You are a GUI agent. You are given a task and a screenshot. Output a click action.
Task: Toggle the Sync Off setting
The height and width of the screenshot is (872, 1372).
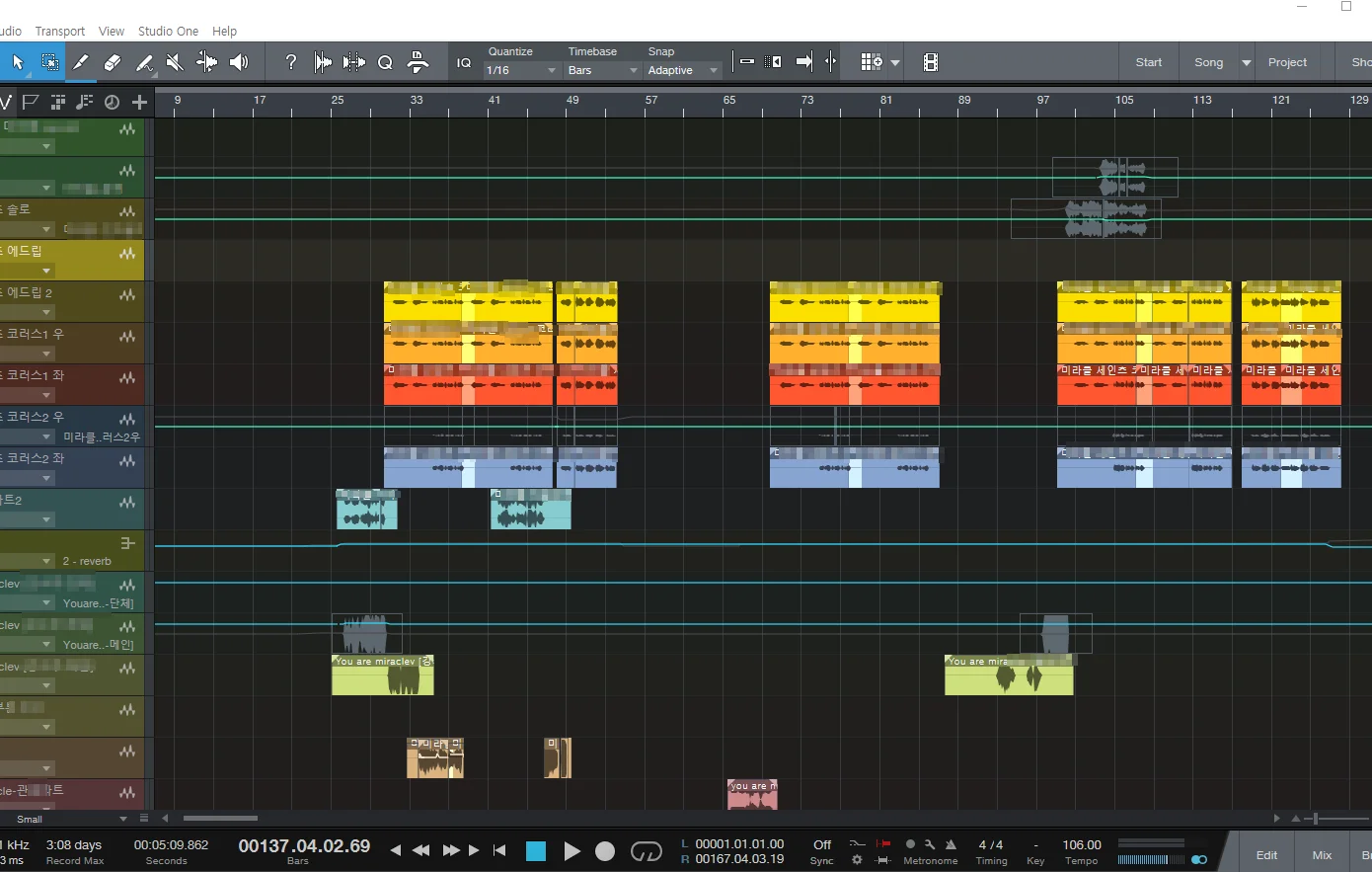click(x=822, y=845)
